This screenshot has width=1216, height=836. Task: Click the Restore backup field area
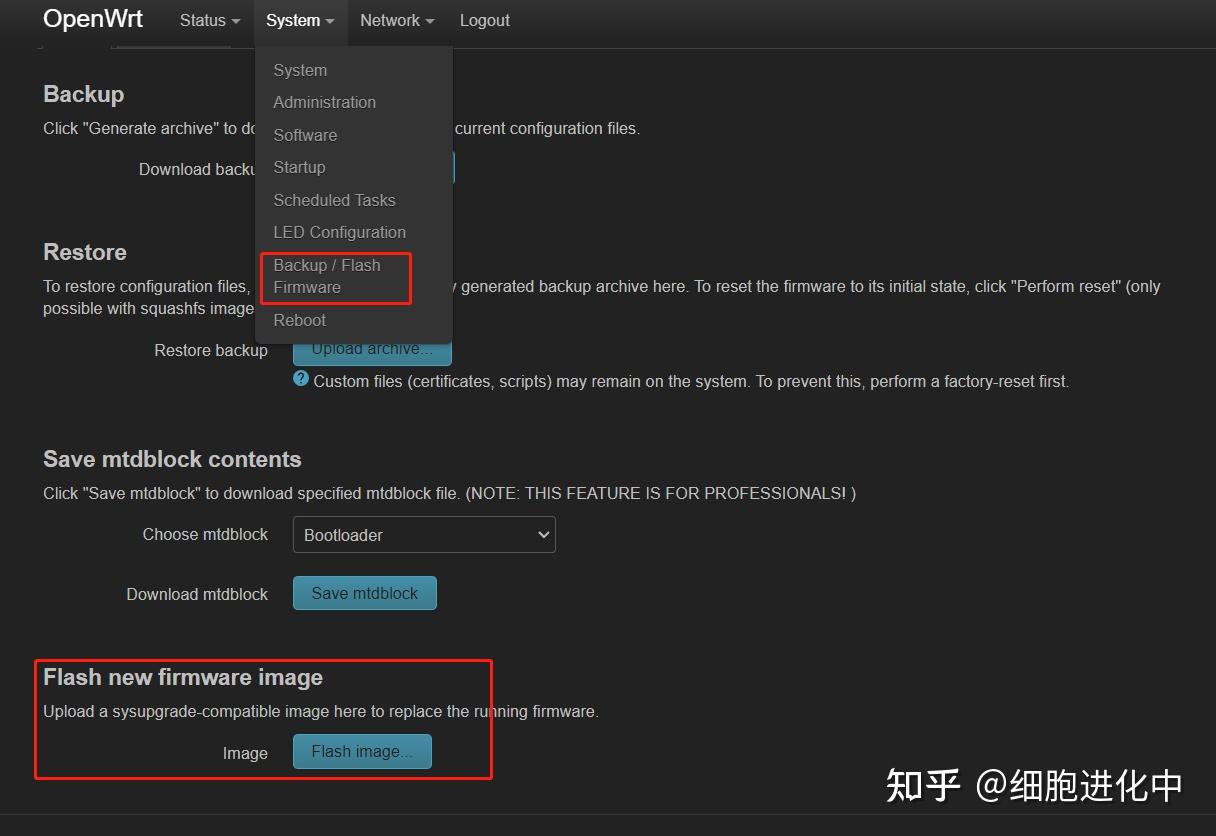click(211, 350)
